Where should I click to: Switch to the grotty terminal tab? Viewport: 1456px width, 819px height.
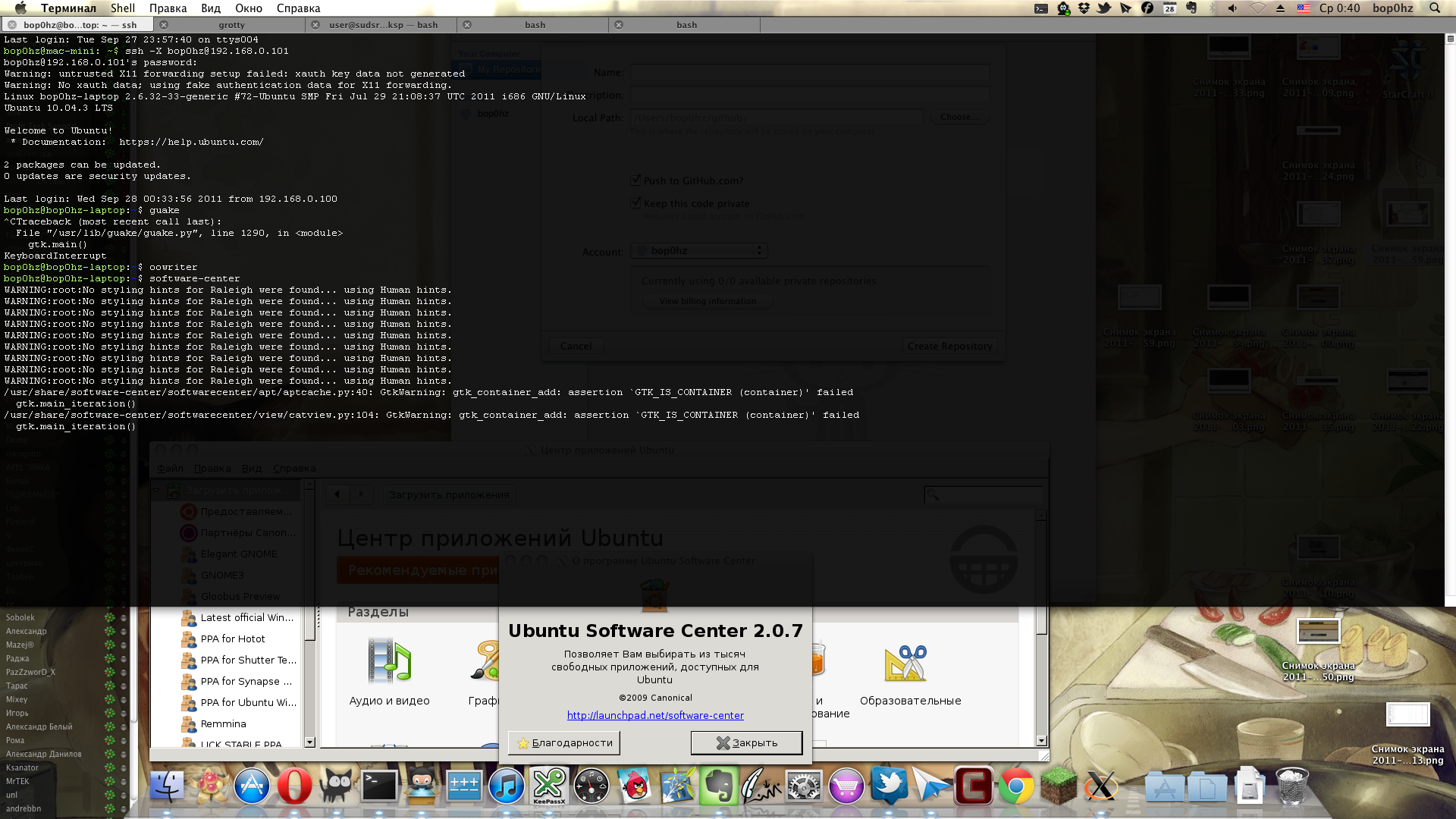click(231, 25)
